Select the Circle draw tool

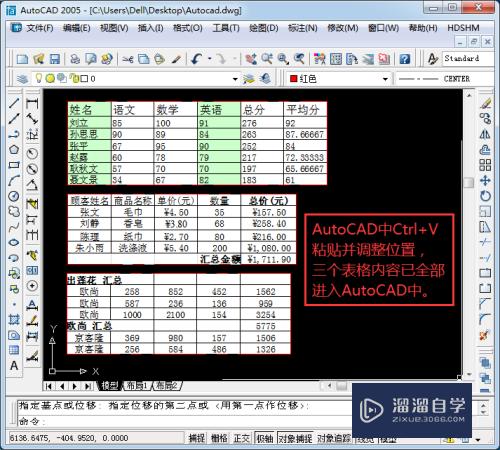[x=14, y=196]
